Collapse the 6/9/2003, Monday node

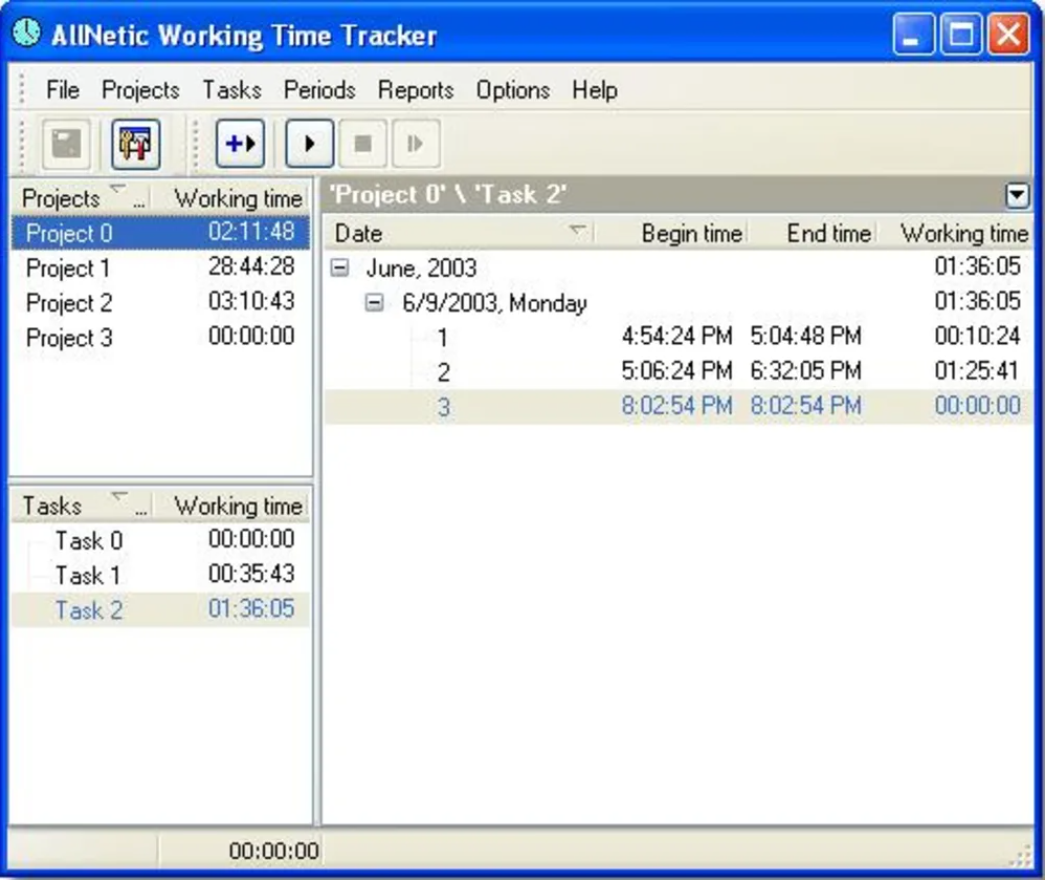(375, 303)
